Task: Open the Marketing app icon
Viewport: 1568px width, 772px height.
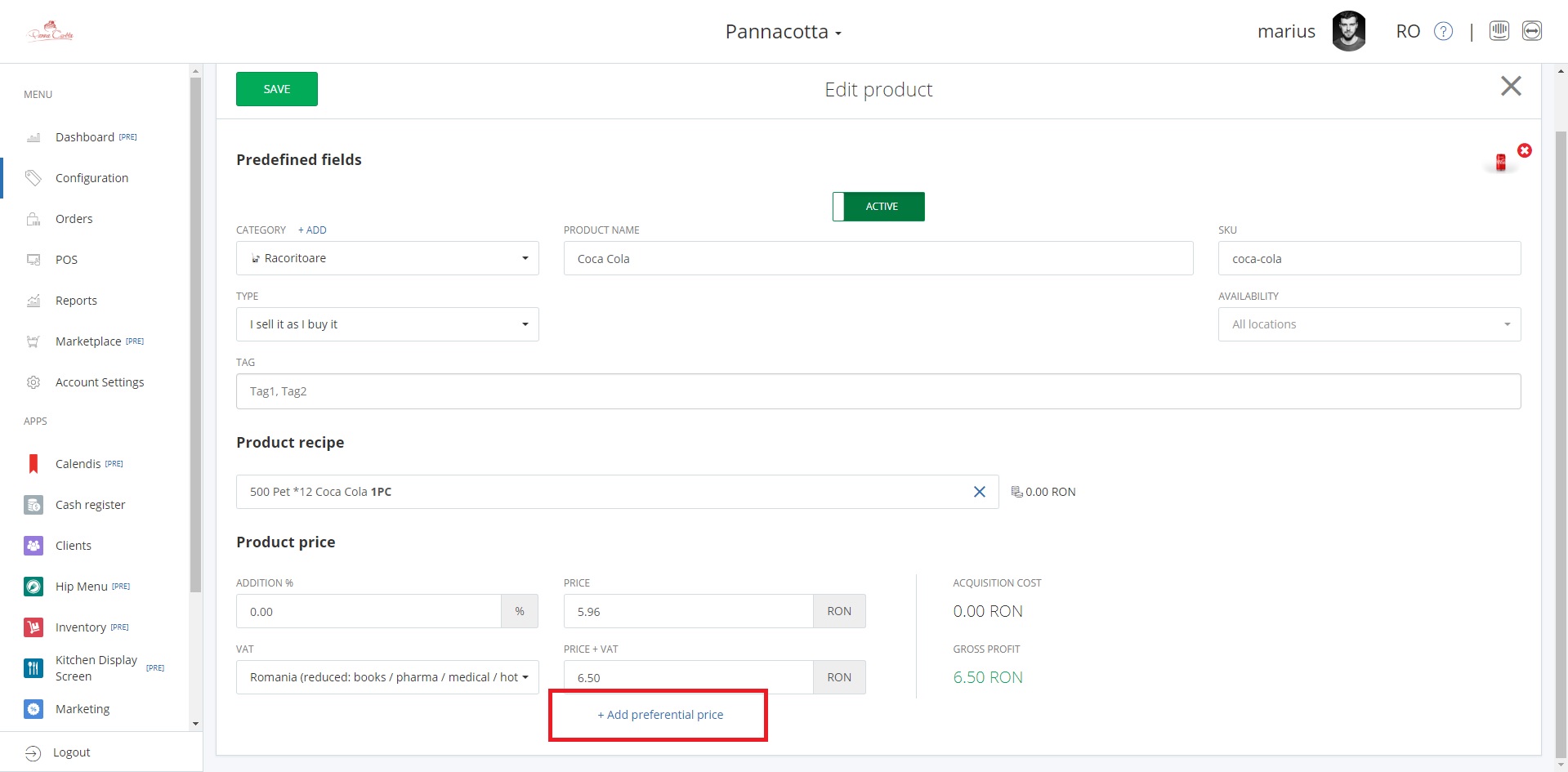Action: coord(34,709)
